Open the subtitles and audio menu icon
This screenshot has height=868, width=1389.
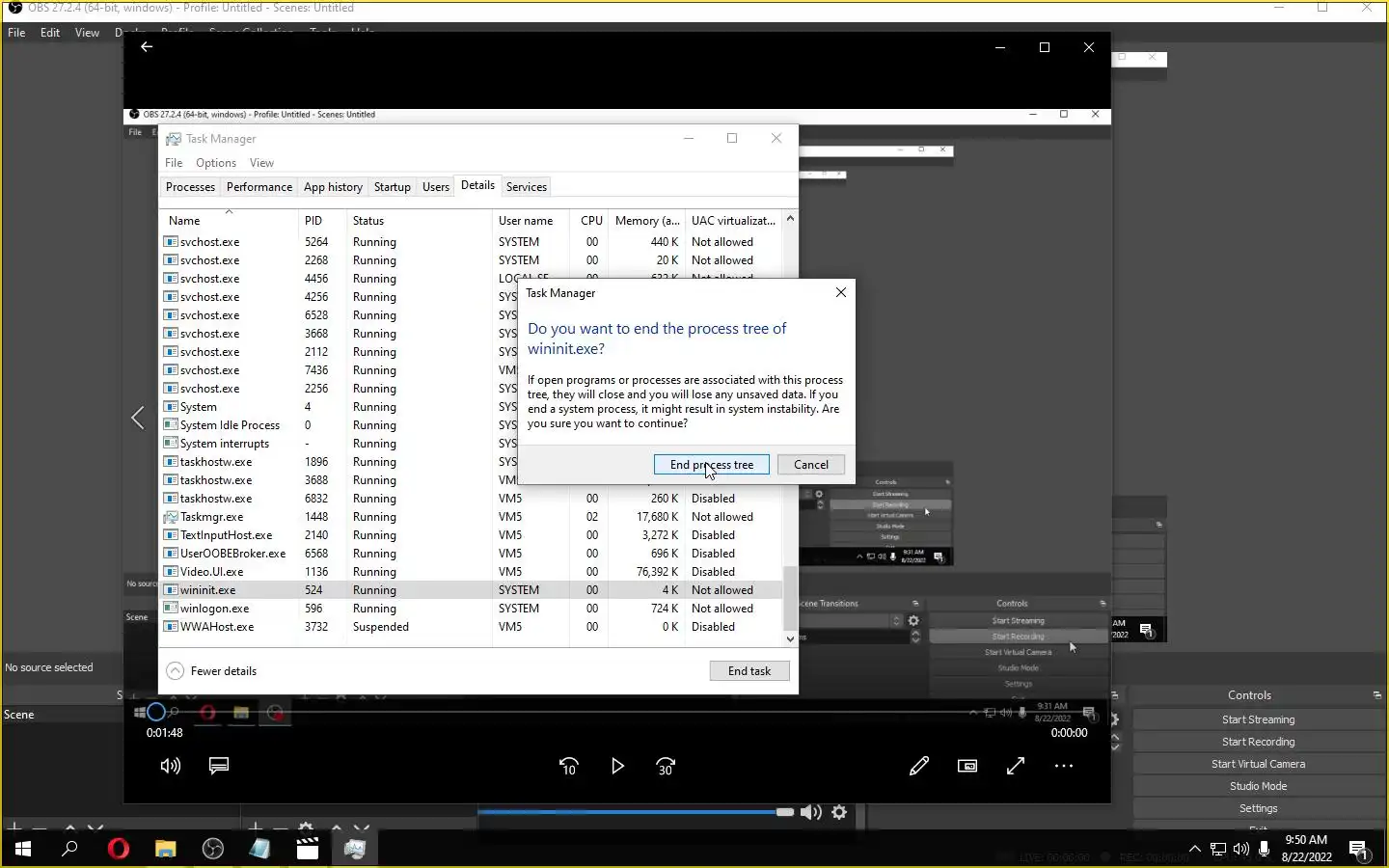(x=219, y=766)
